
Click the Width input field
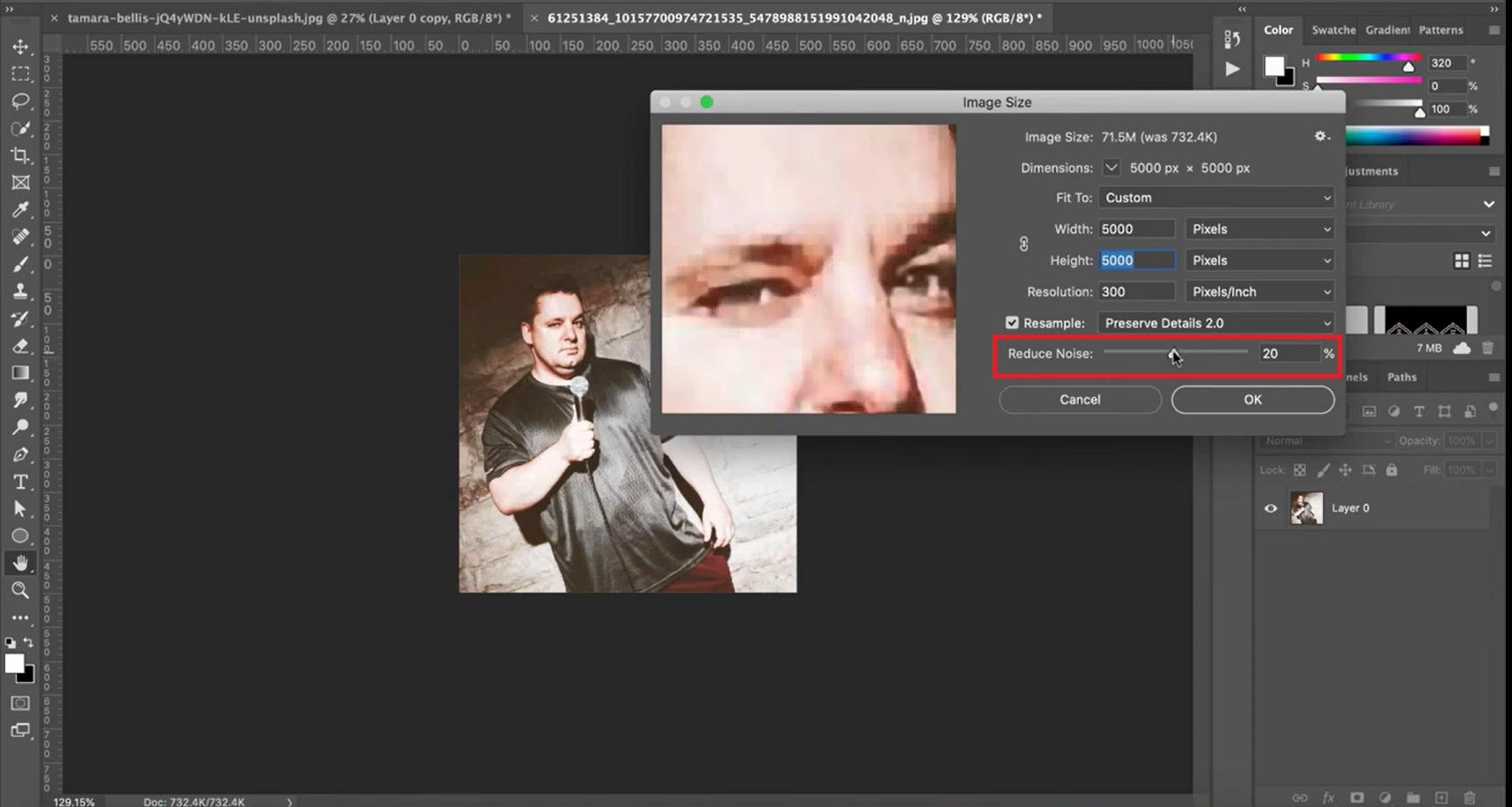(x=1136, y=229)
